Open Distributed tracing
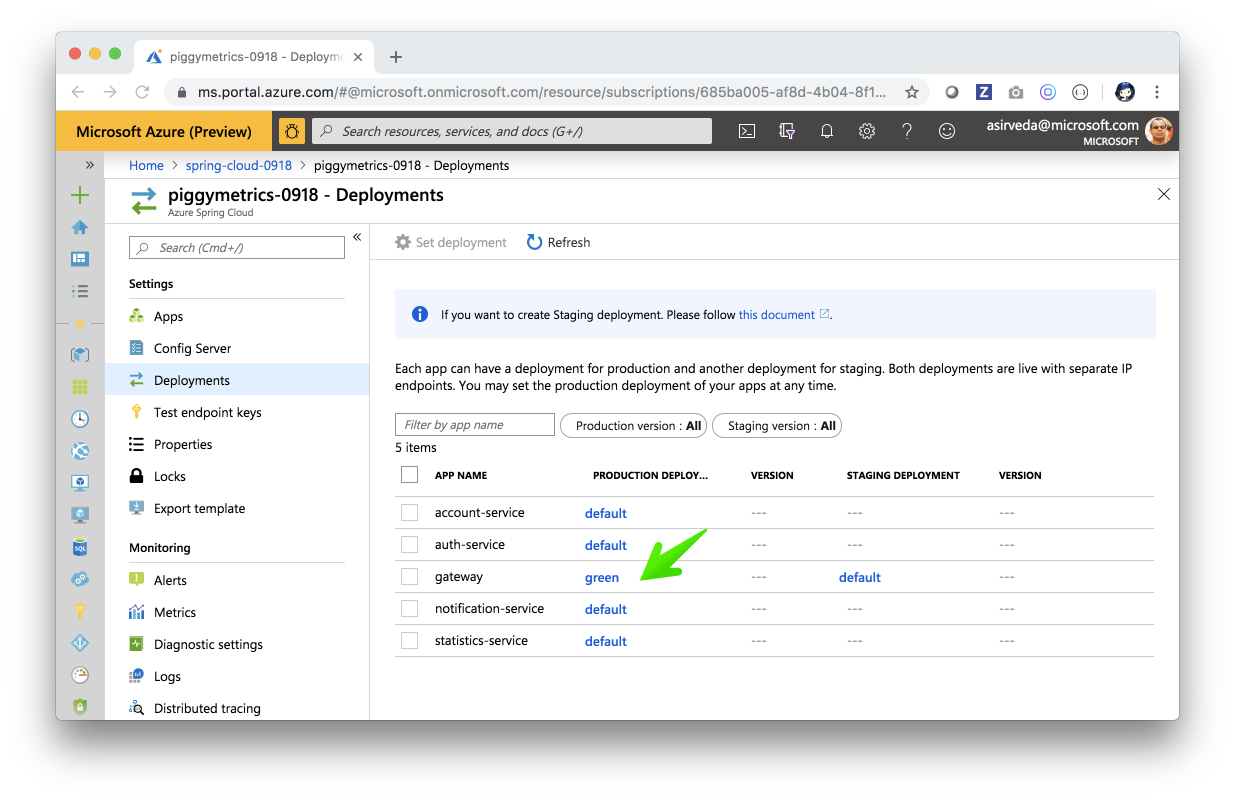The width and height of the screenshot is (1235, 800). (x=207, y=708)
